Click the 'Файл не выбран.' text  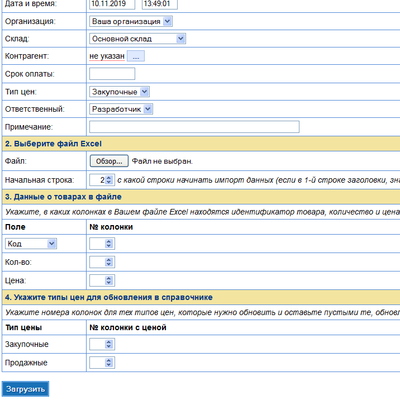point(162,161)
